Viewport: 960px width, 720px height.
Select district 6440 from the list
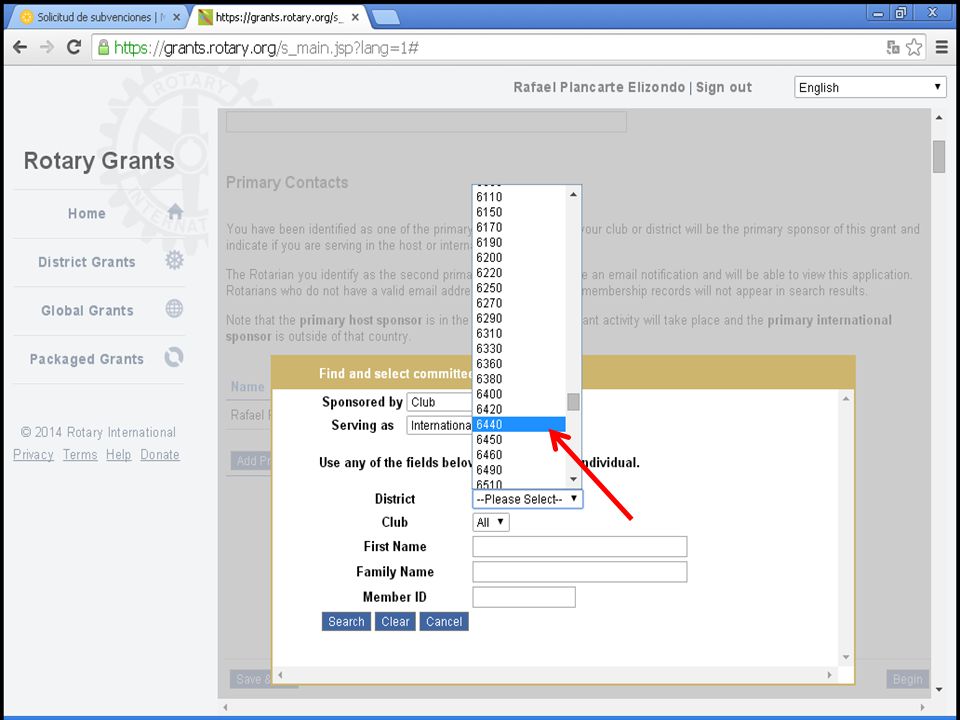(x=519, y=424)
